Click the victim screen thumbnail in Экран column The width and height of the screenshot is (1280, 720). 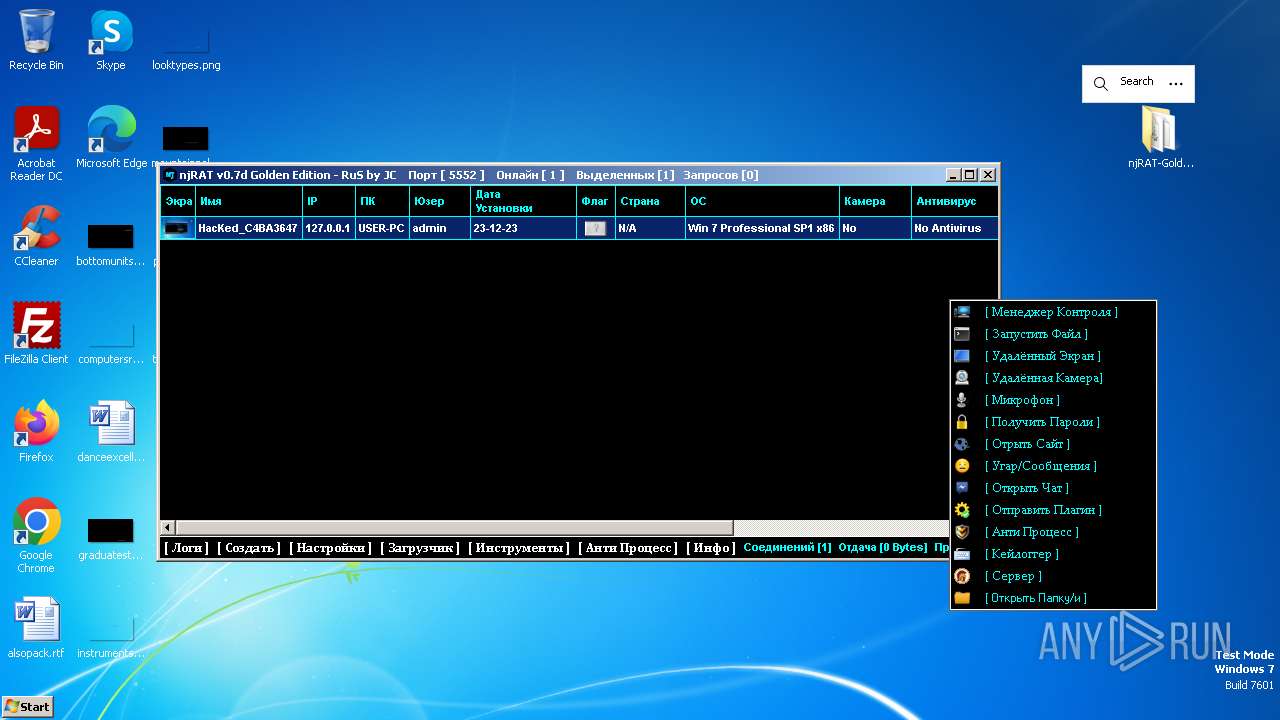pos(178,228)
